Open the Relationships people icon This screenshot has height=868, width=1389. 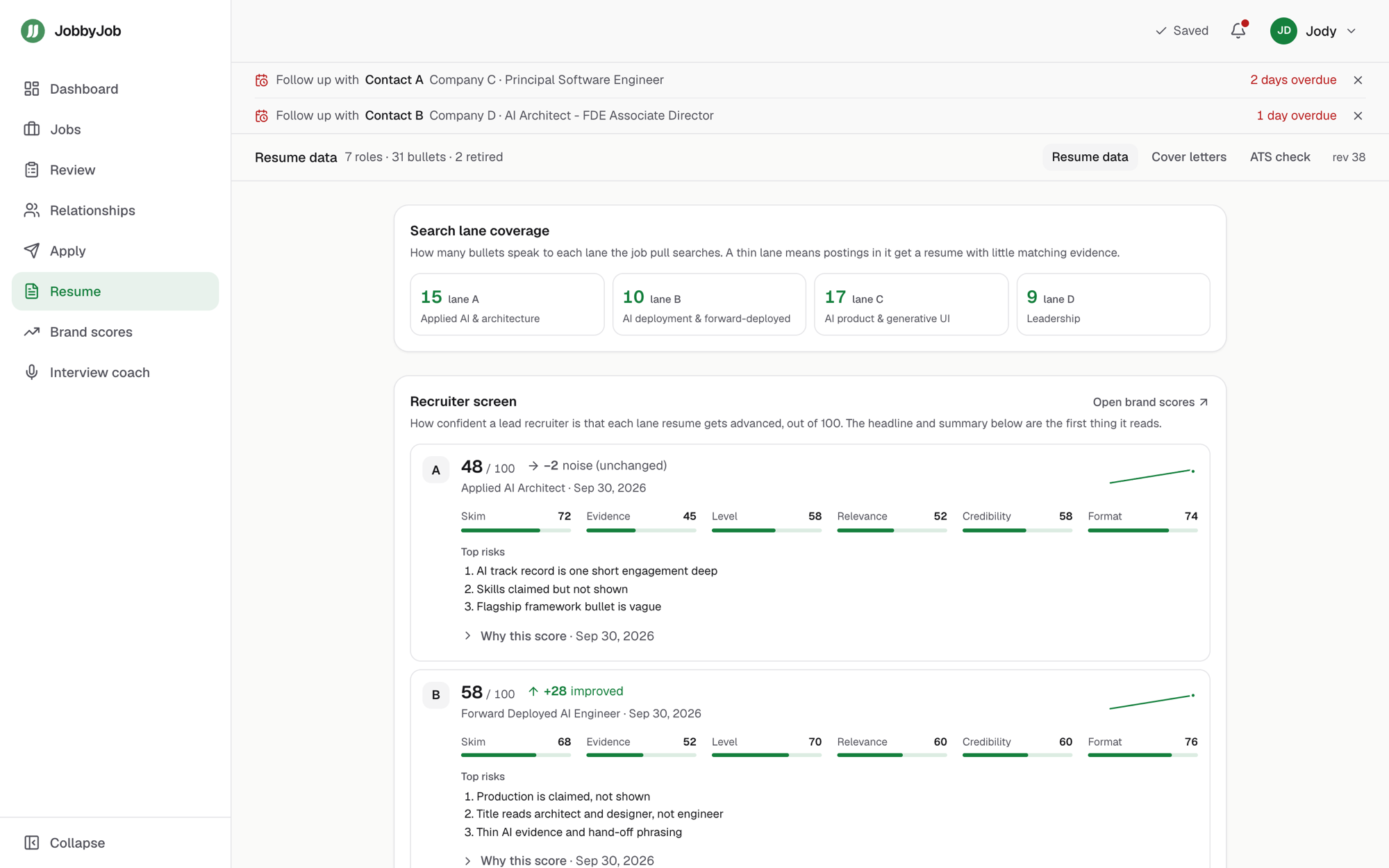[31, 210]
